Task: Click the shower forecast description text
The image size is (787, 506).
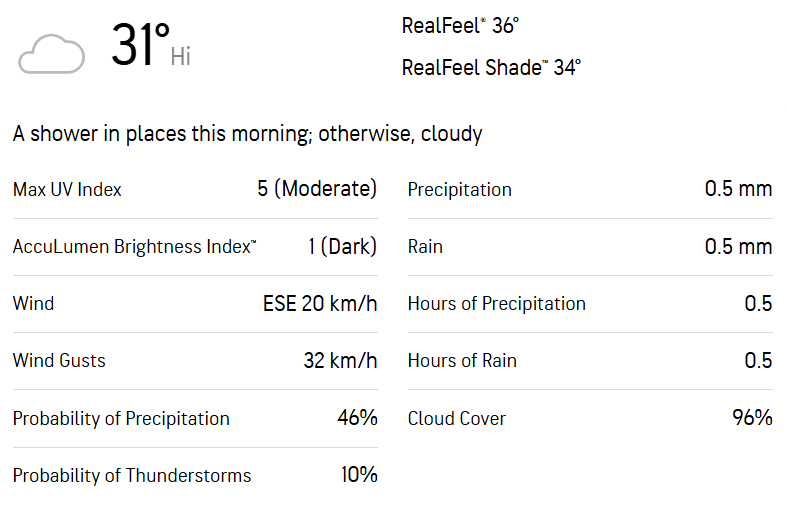Action: click(247, 134)
